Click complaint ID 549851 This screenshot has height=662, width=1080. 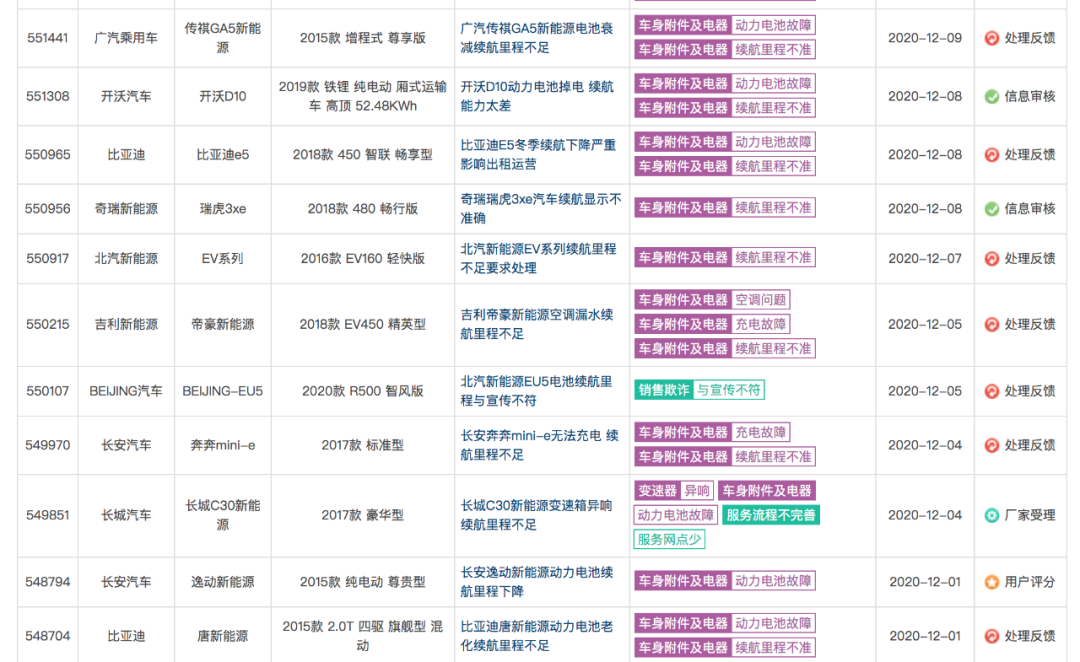pyautogui.click(x=48, y=515)
